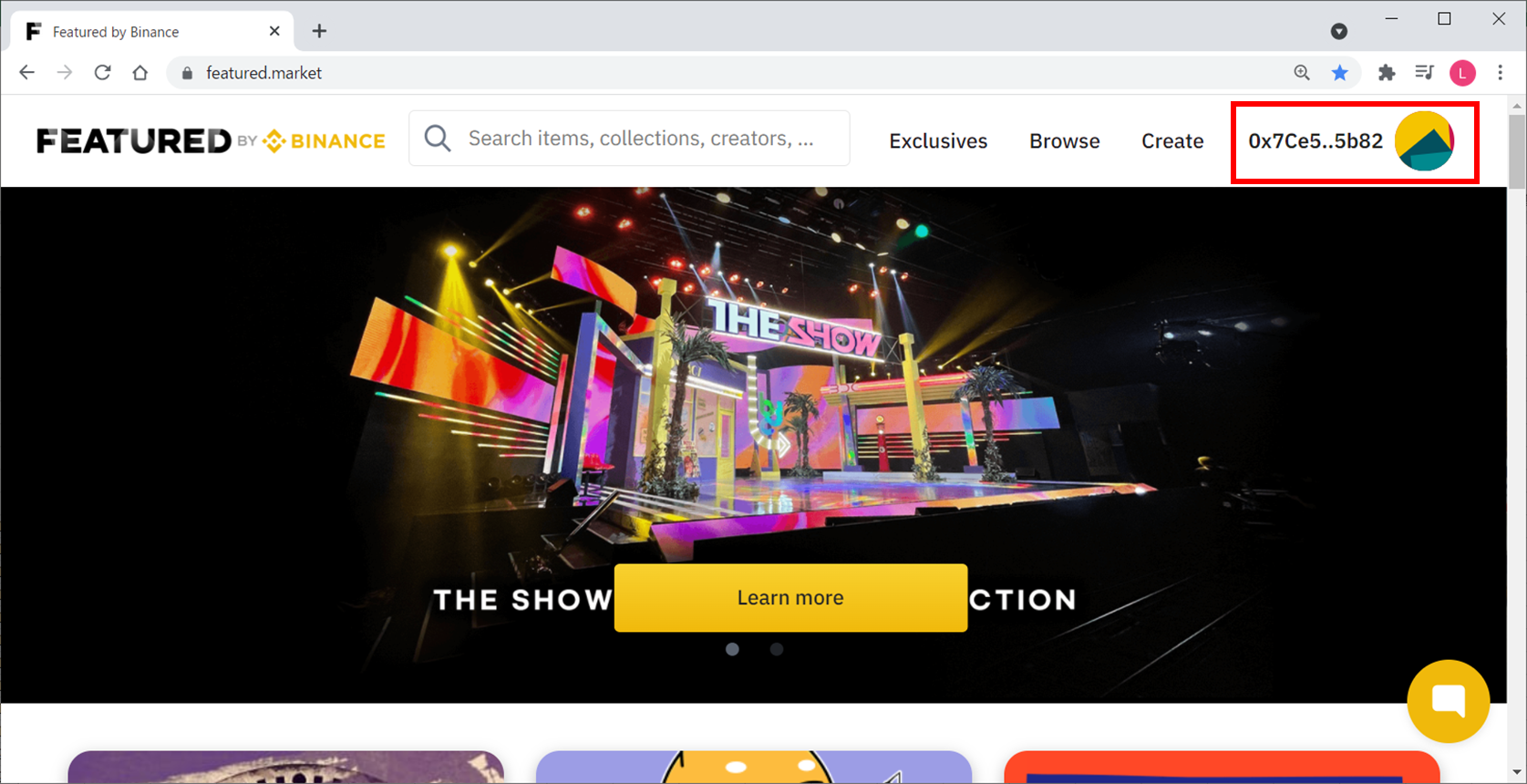1527x784 pixels.
Task: Open the Chrome three-dot menu
Action: (x=1501, y=73)
